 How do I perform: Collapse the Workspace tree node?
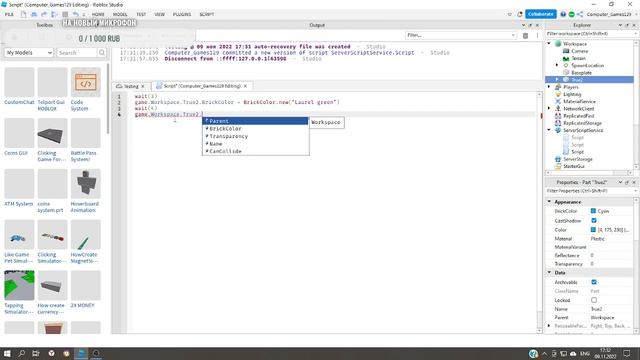click(549, 44)
